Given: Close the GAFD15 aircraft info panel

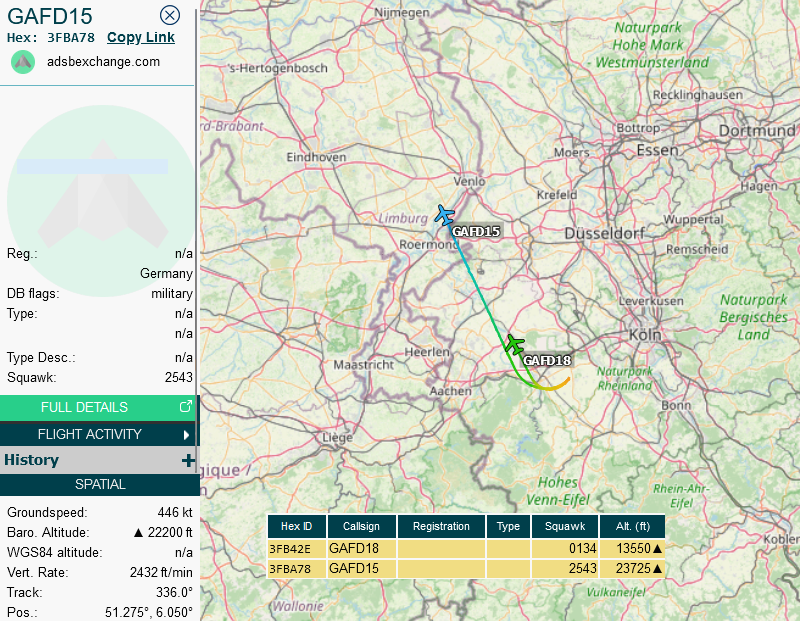Looking at the screenshot, I should coord(170,15).
